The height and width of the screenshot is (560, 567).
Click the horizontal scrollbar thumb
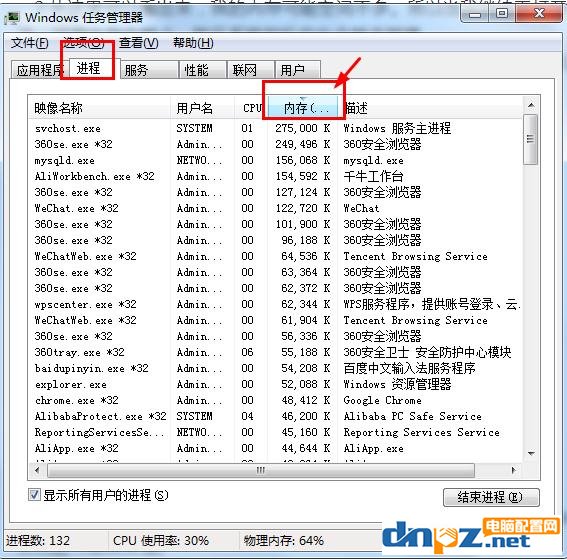261,470
